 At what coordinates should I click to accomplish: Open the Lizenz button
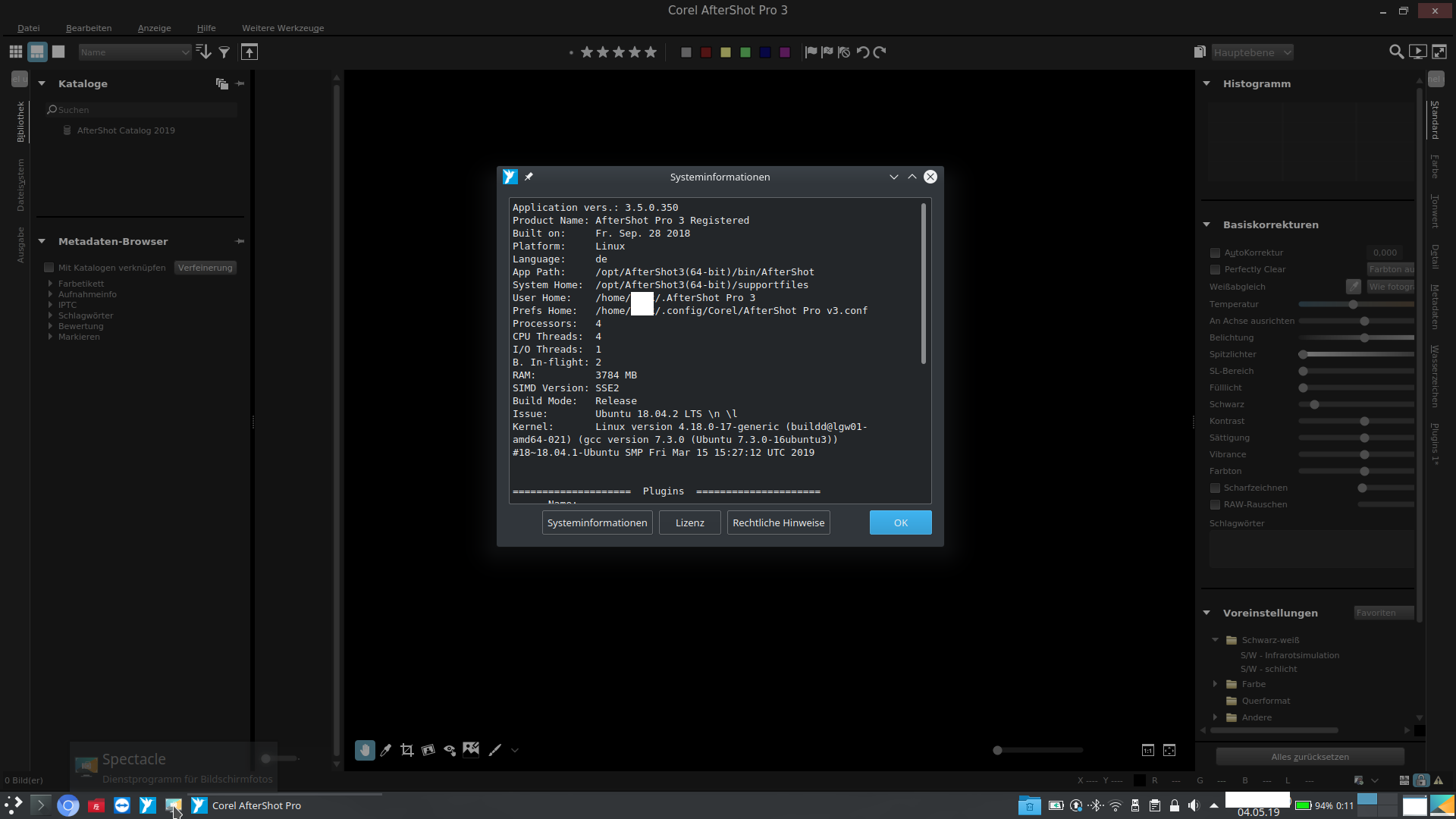690,522
